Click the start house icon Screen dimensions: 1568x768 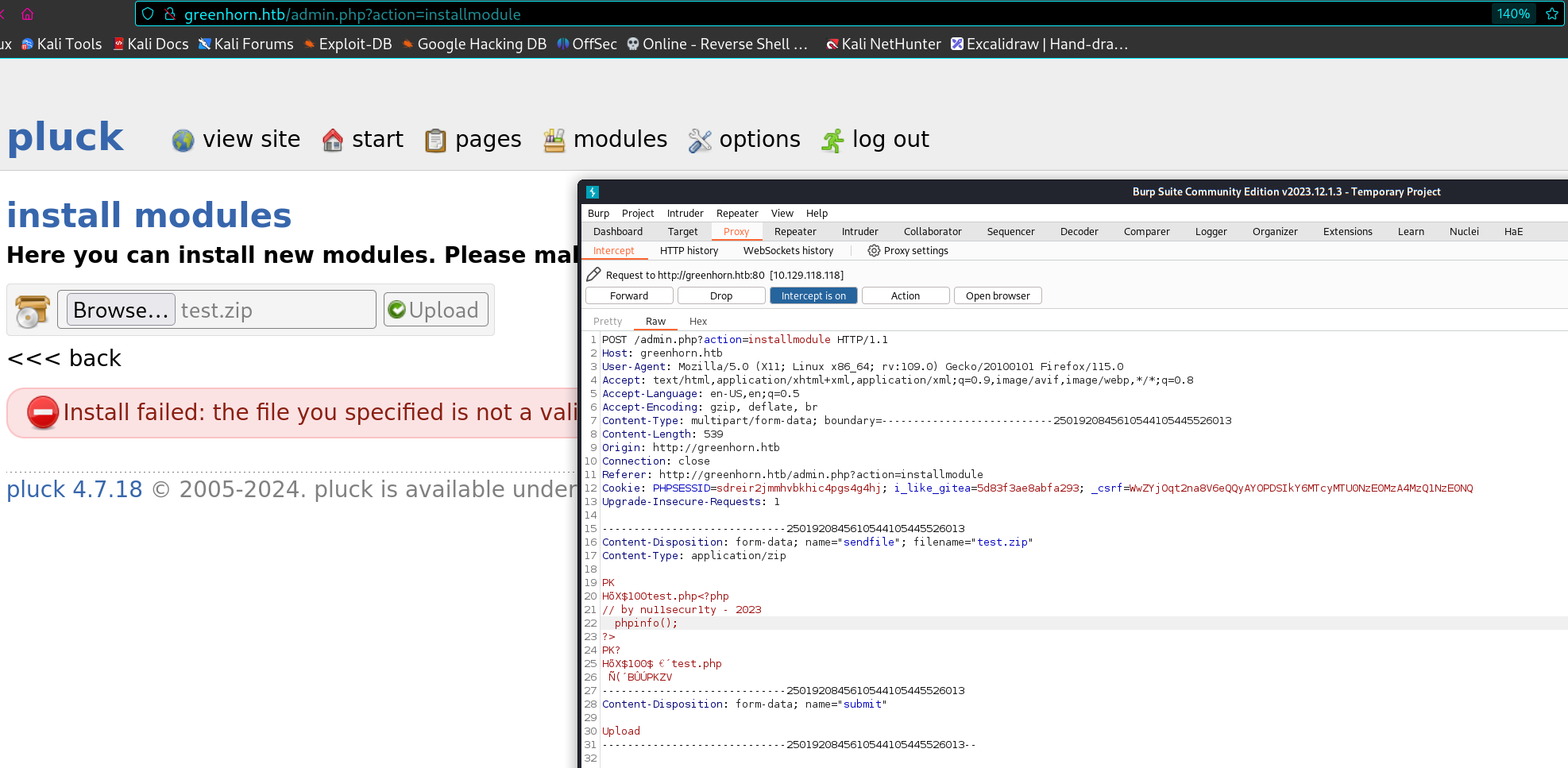click(x=333, y=141)
